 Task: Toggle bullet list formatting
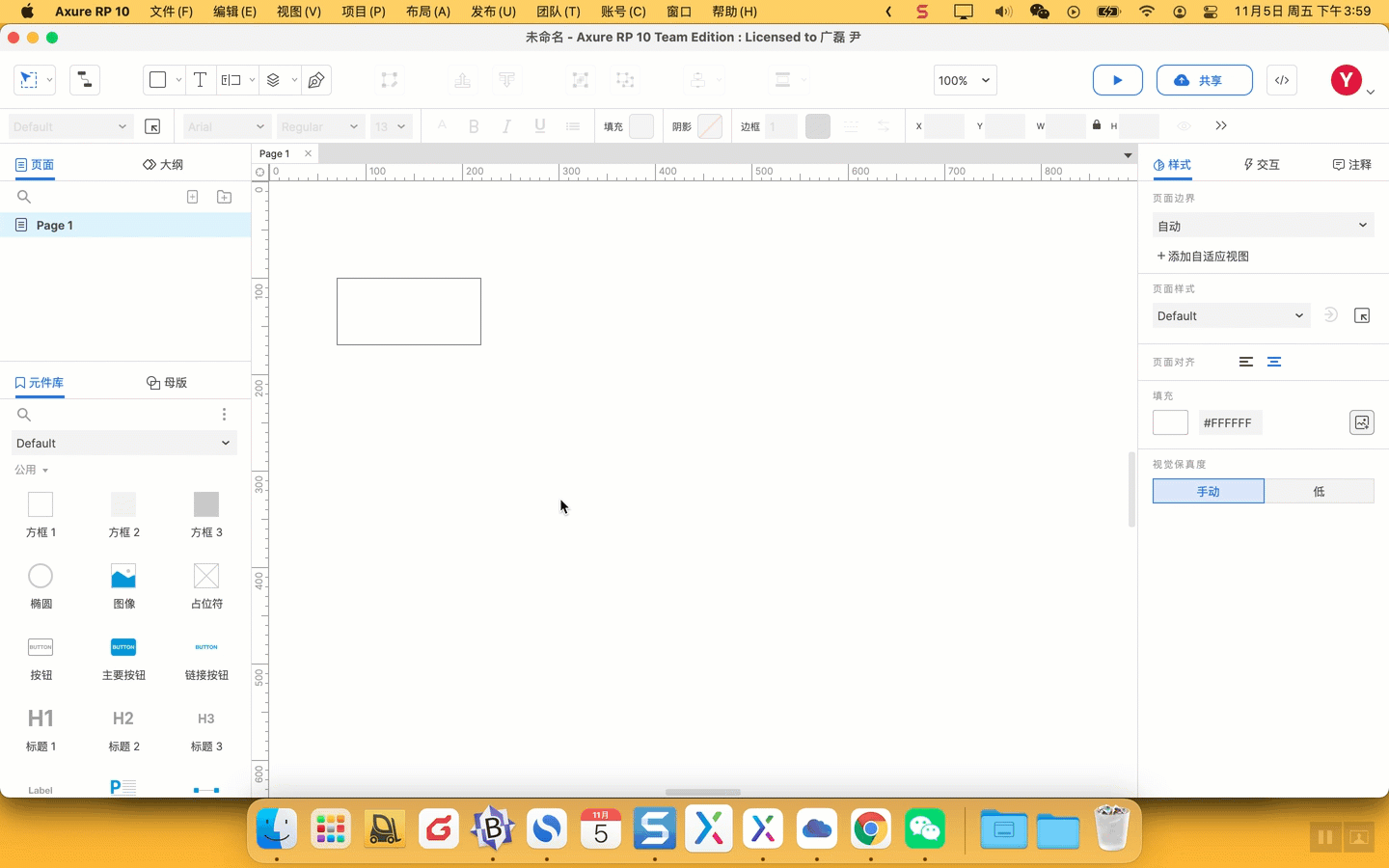pos(573,126)
